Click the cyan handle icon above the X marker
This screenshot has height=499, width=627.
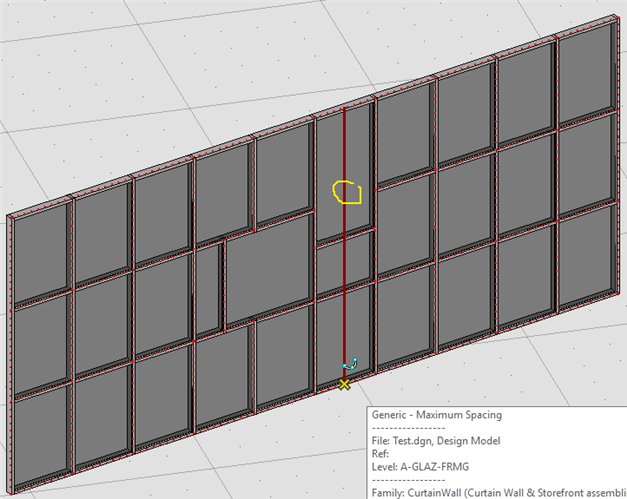350,364
